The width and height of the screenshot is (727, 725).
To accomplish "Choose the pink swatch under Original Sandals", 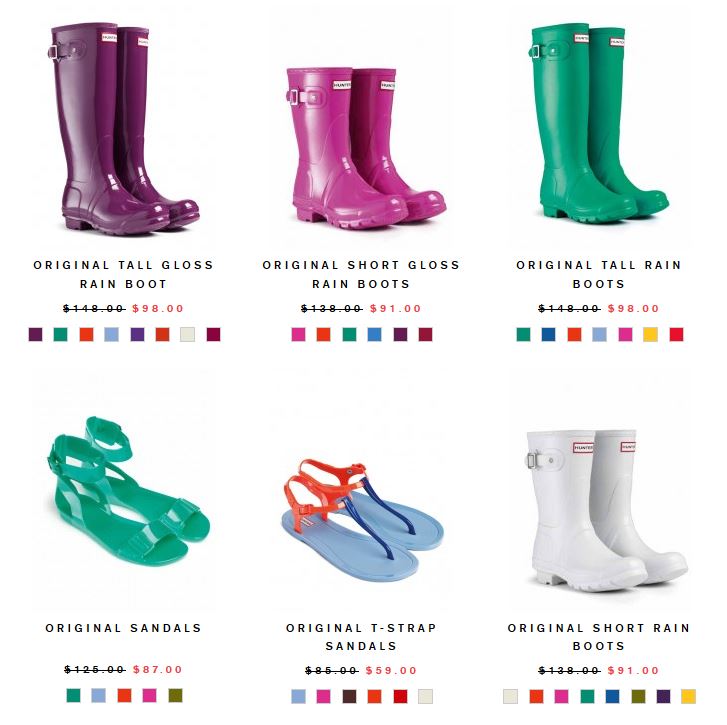I will coord(149,695).
